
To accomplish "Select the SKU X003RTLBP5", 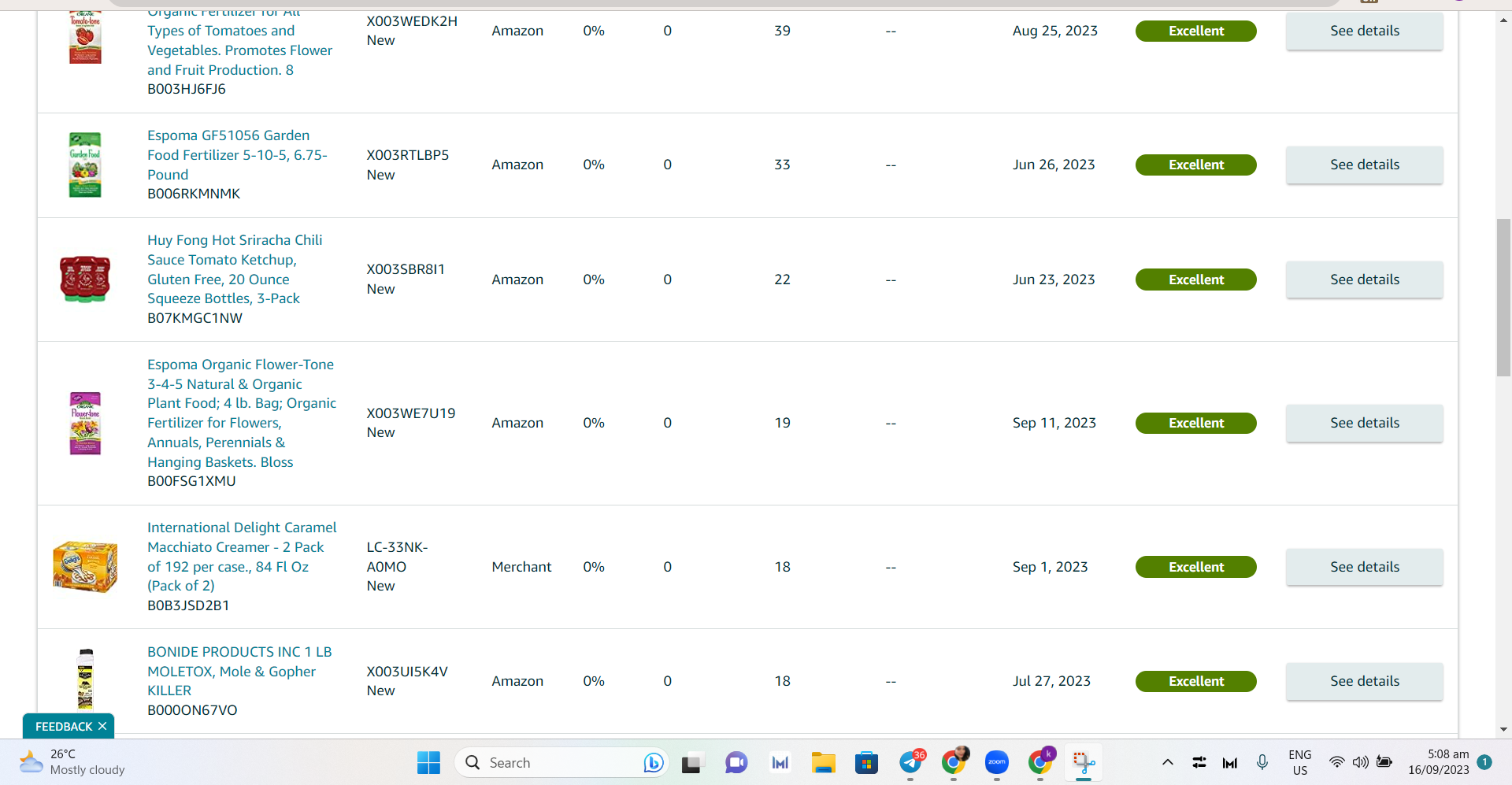I will tap(408, 155).
